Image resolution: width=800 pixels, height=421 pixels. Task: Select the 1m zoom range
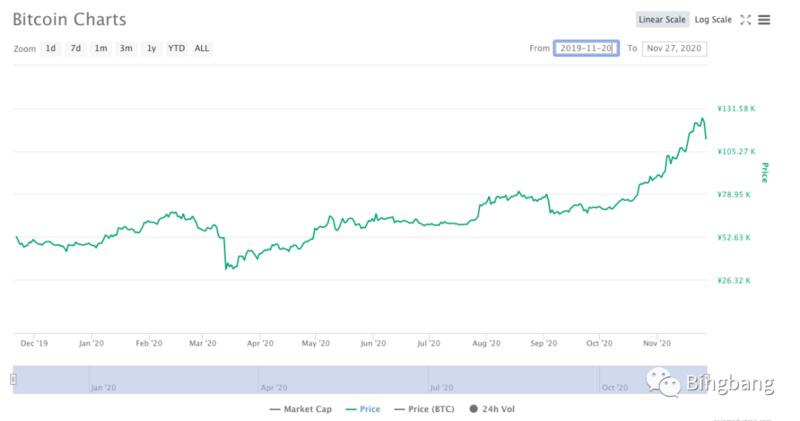tap(101, 48)
